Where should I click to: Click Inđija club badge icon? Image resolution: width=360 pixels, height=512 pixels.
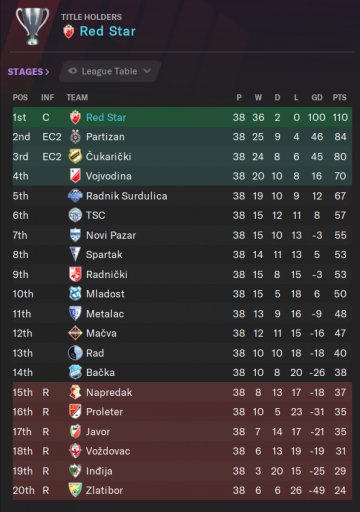click(75, 471)
